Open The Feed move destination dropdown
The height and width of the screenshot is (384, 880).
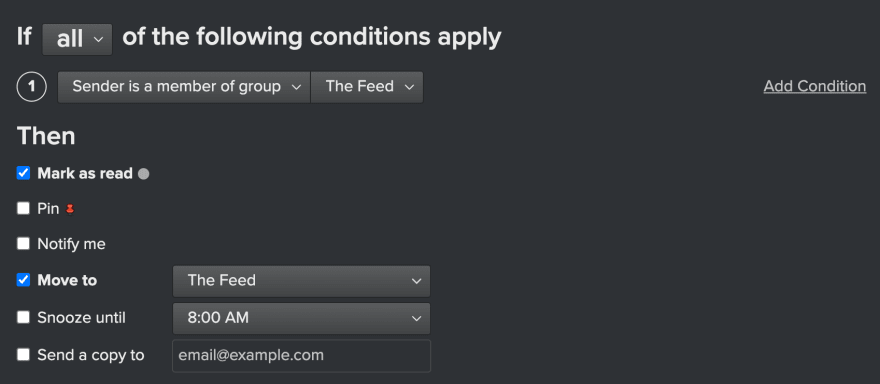[x=301, y=281]
